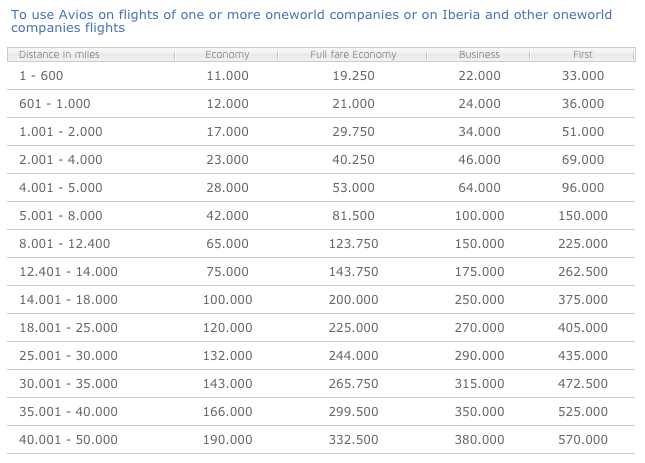Click Economy value 143.000
The width and height of the screenshot is (645, 463).
point(227,384)
